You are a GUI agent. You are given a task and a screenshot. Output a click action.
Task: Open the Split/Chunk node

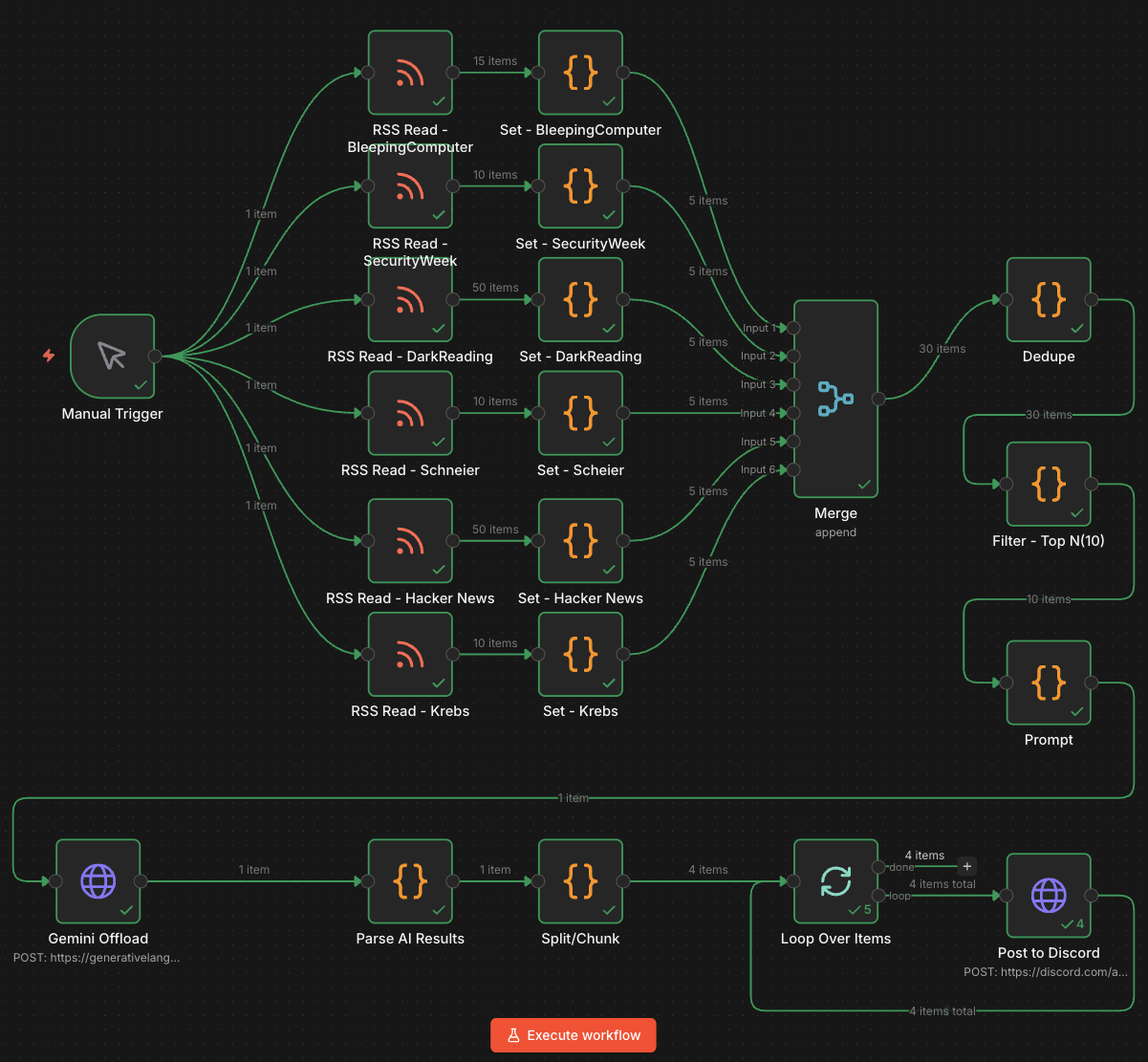580,880
